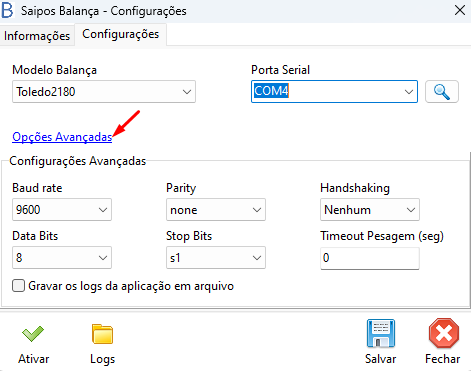Click the magnifier search serial port icon
471x371 pixels.
tap(442, 92)
